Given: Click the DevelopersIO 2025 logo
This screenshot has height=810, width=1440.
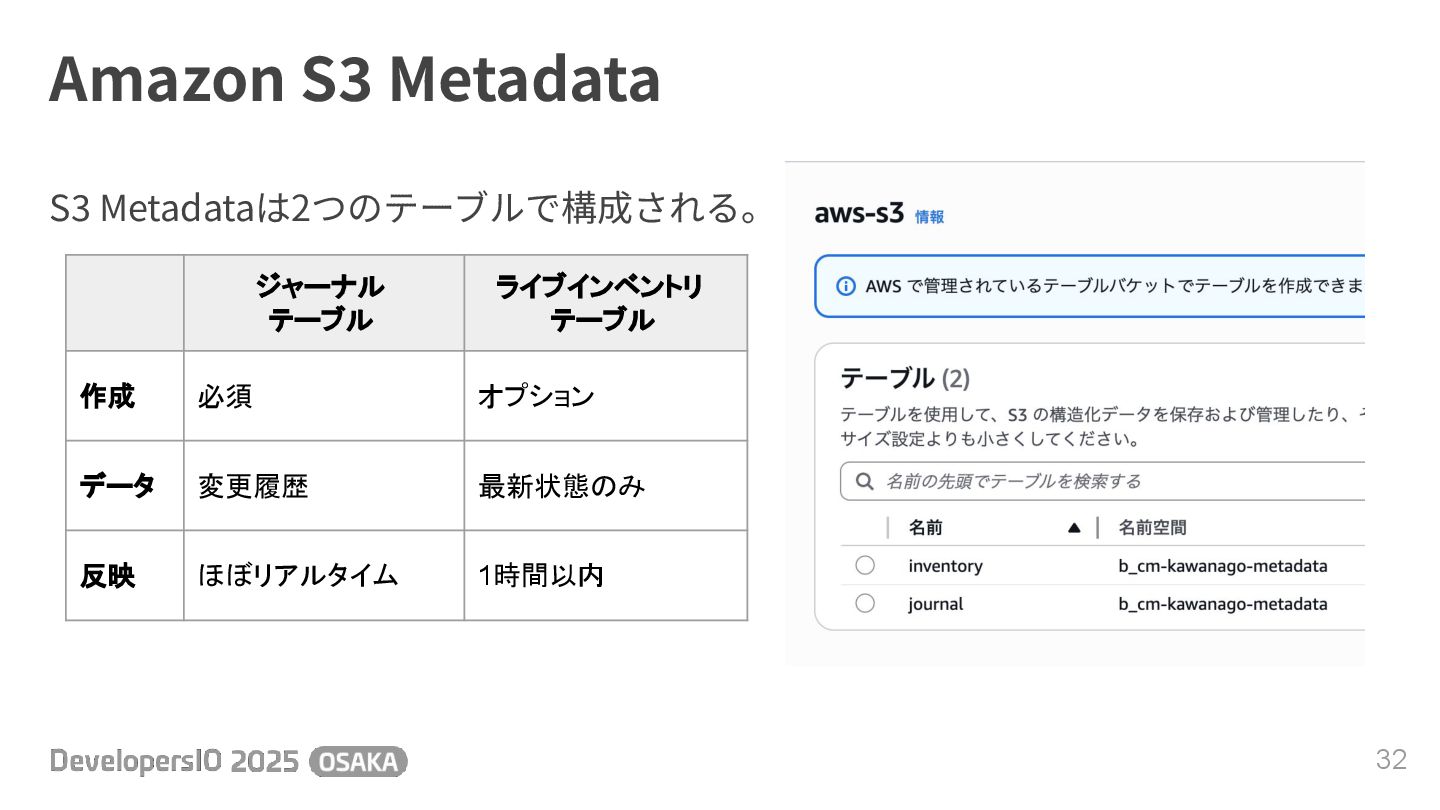Looking at the screenshot, I should pyautogui.click(x=174, y=762).
